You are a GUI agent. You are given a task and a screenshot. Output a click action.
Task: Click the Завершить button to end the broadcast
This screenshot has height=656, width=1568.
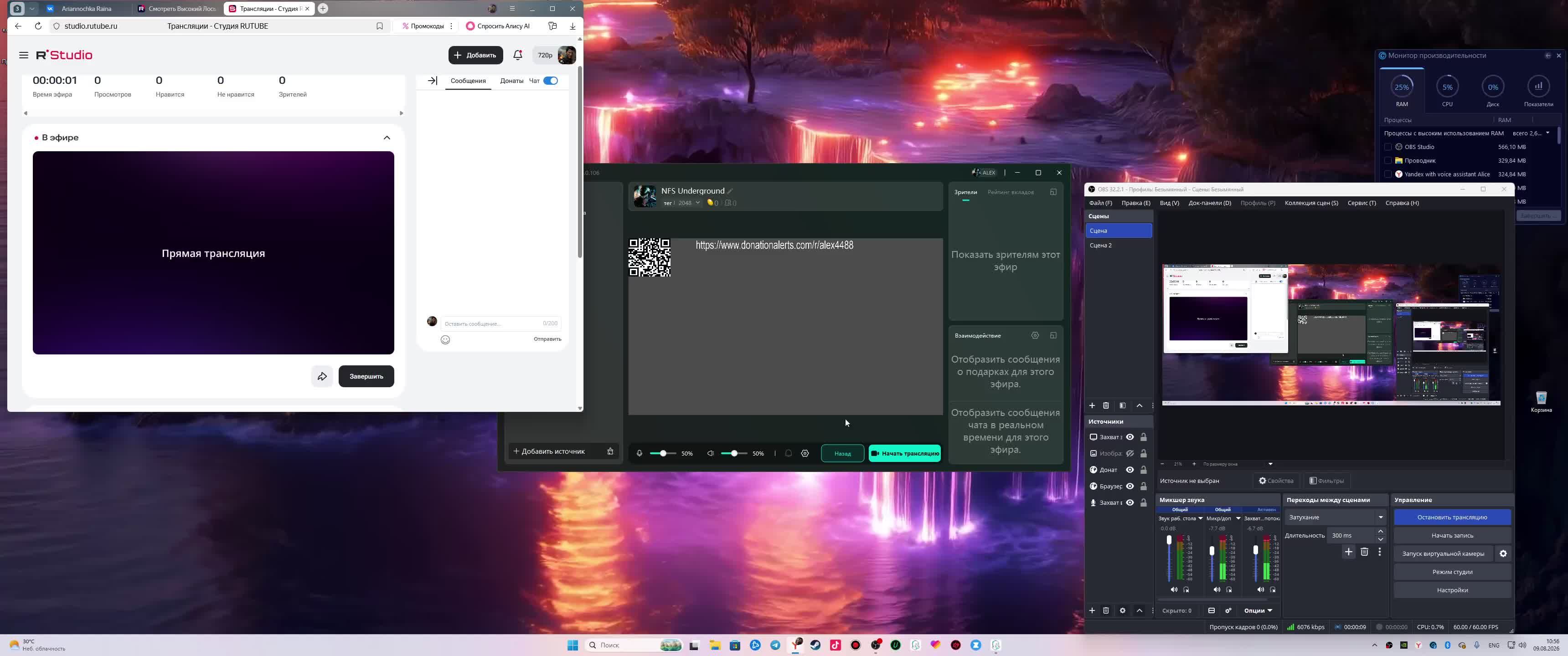(x=366, y=376)
